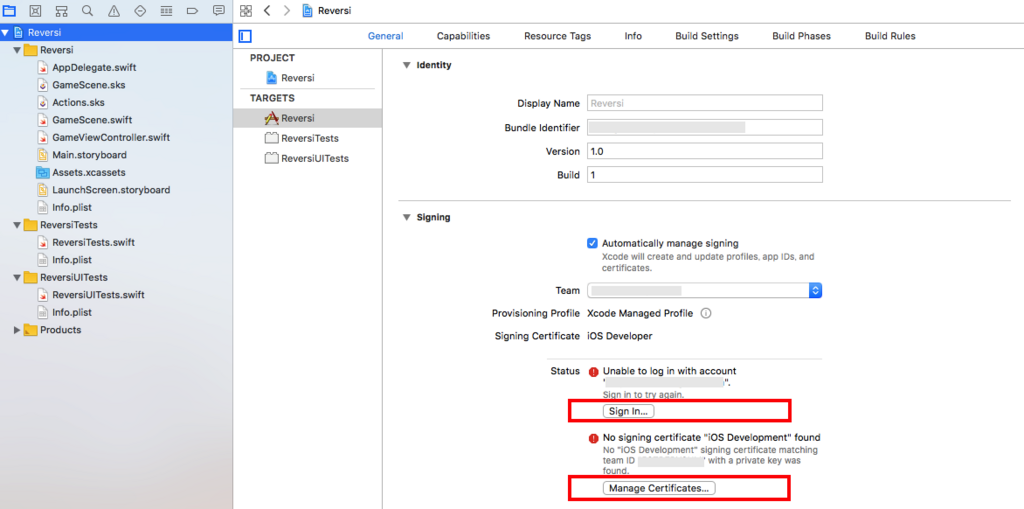Click the related items grid icon
This screenshot has height=509, width=1024.
pyautogui.click(x=246, y=10)
